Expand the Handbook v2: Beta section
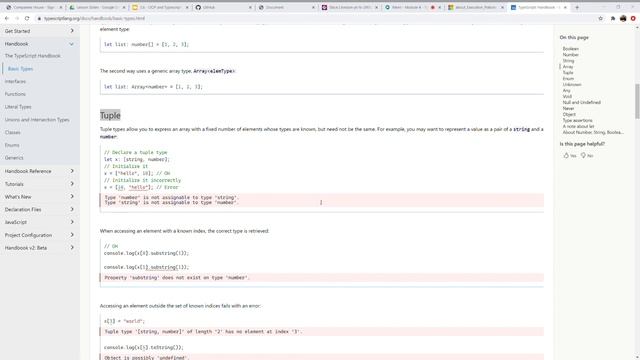640x360 pixels. pos(40,248)
